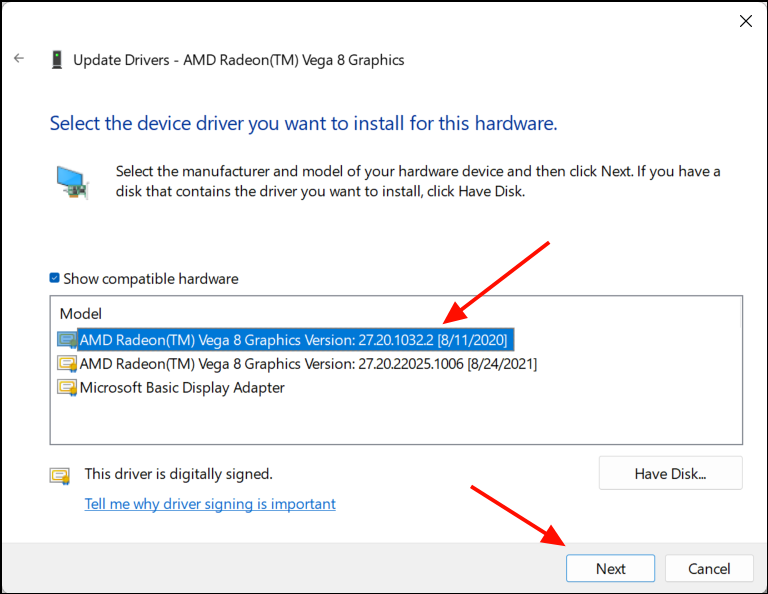This screenshot has height=594, width=768.
Task: Open driver signing importance link
Action: (210, 504)
